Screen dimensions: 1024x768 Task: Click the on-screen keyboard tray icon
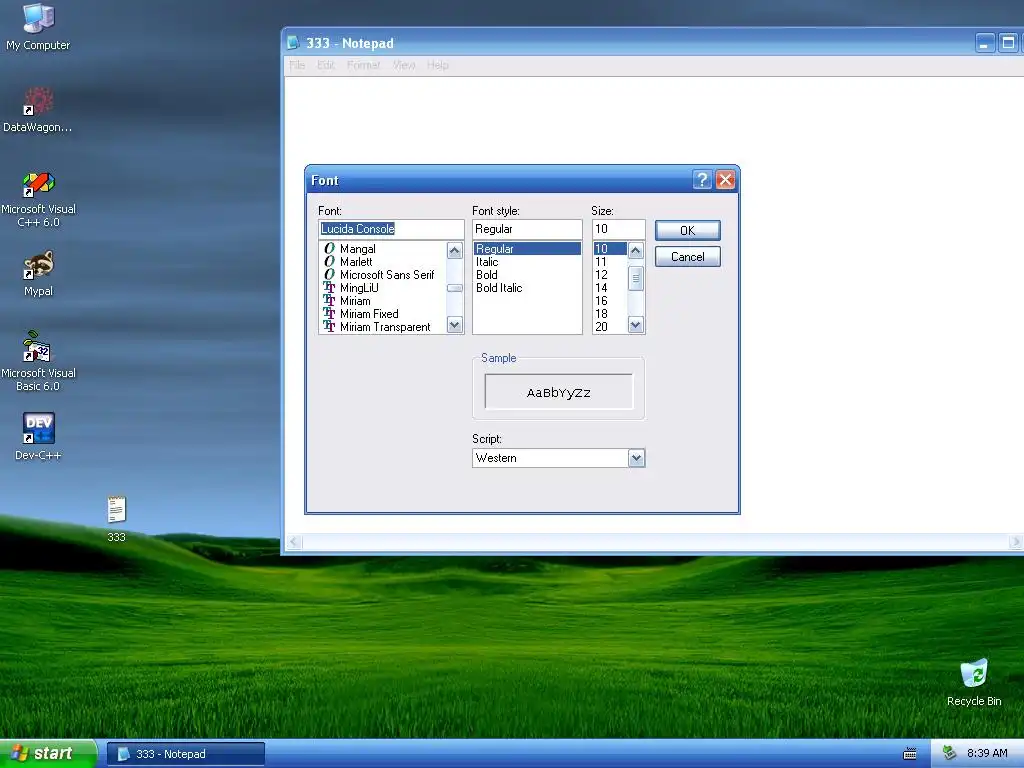click(909, 754)
